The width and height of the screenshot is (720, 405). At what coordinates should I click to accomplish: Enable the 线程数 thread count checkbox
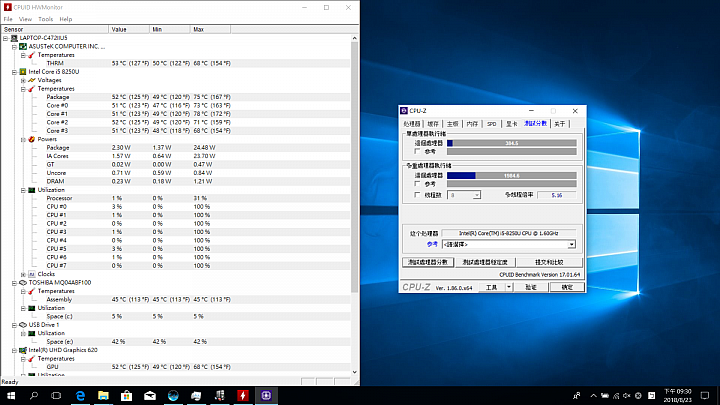[x=417, y=195]
